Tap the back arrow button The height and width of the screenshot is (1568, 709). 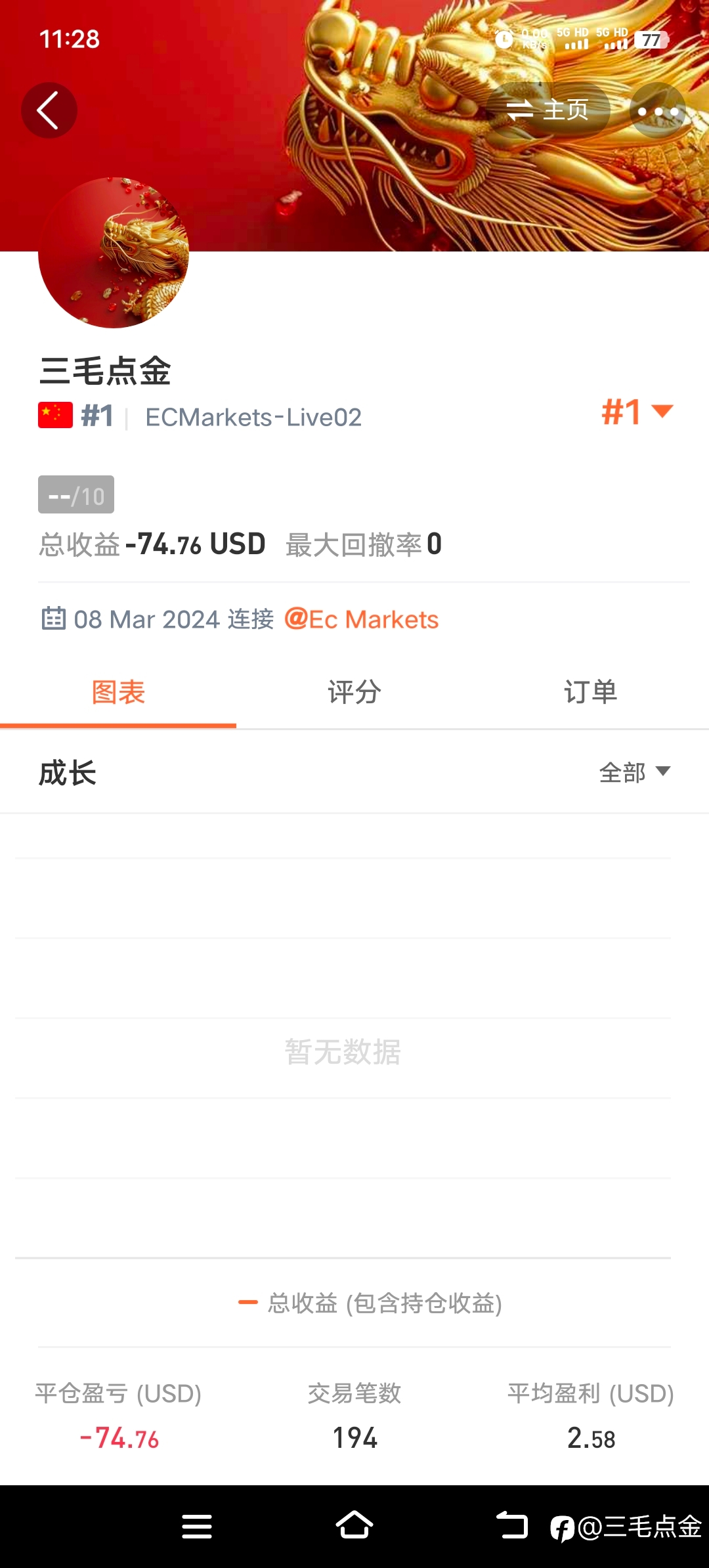[x=49, y=110]
